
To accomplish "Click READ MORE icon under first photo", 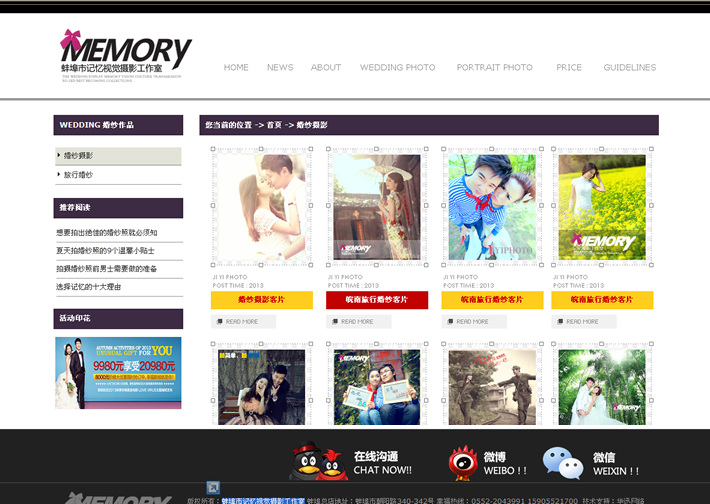I will click(x=219, y=322).
